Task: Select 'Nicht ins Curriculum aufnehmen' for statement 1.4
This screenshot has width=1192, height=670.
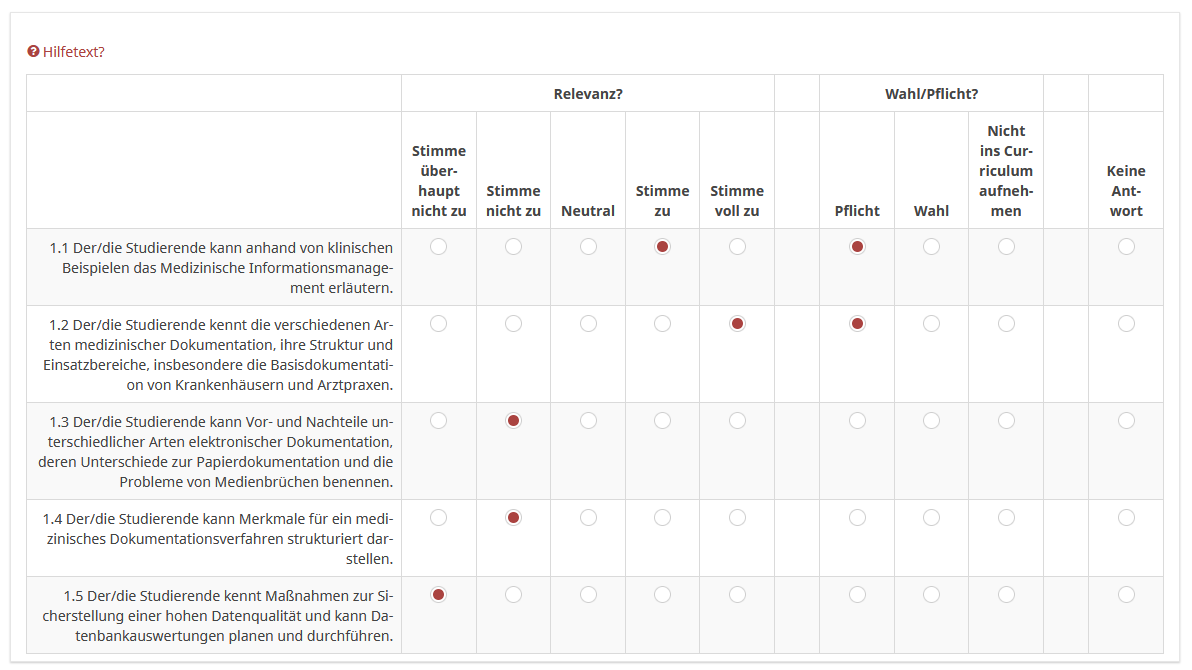Action: [1006, 518]
